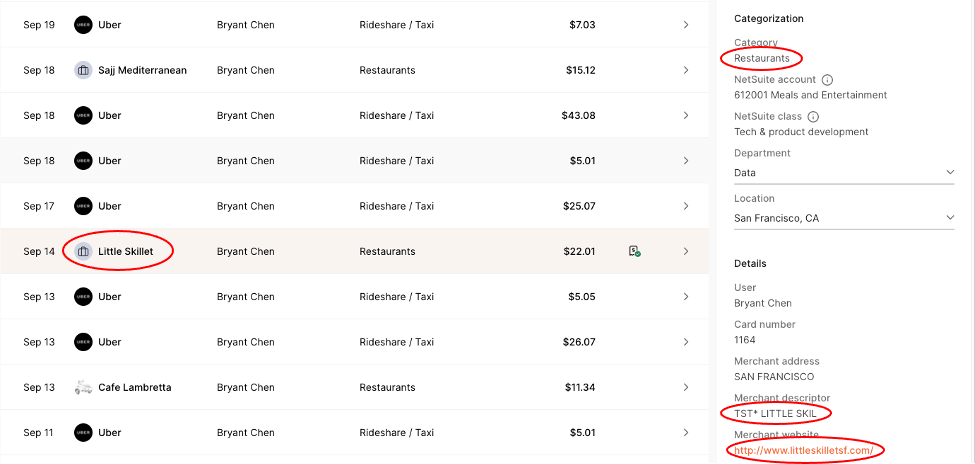The height and width of the screenshot is (464, 975).
Task: Click the info icon beside NetSuite account
Action: coord(828,80)
